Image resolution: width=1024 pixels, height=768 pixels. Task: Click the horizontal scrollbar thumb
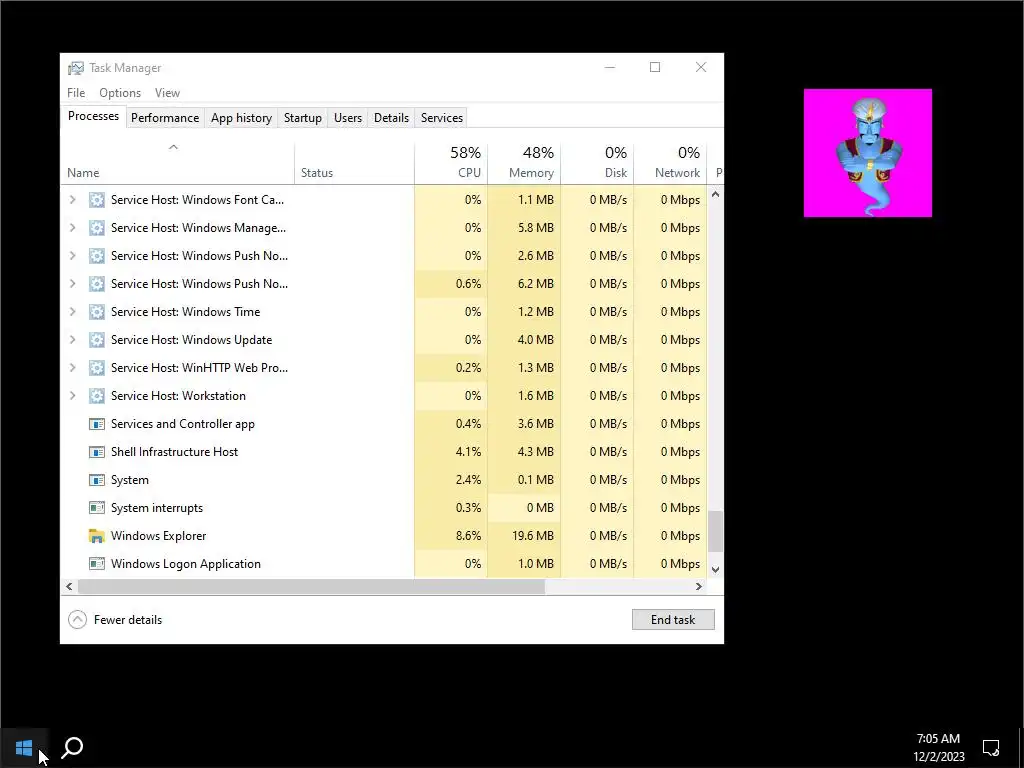click(x=312, y=586)
